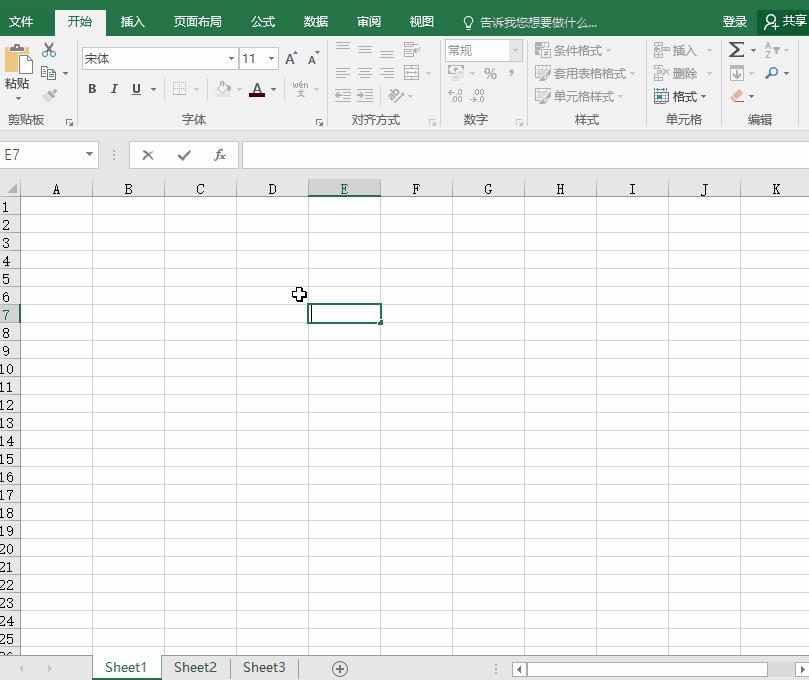The image size is (809, 680).
Task: Click the AutoSum Σ icon
Action: (x=735, y=49)
